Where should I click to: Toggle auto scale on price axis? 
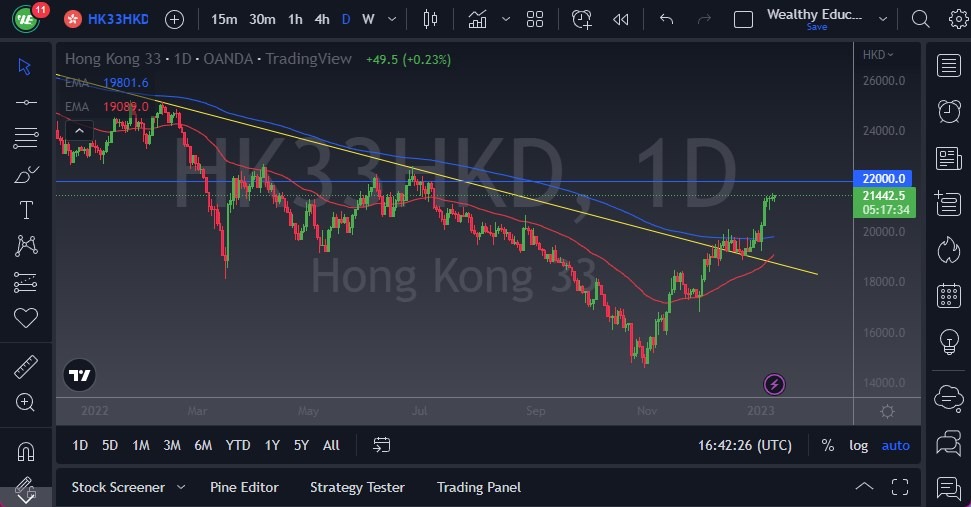point(895,445)
